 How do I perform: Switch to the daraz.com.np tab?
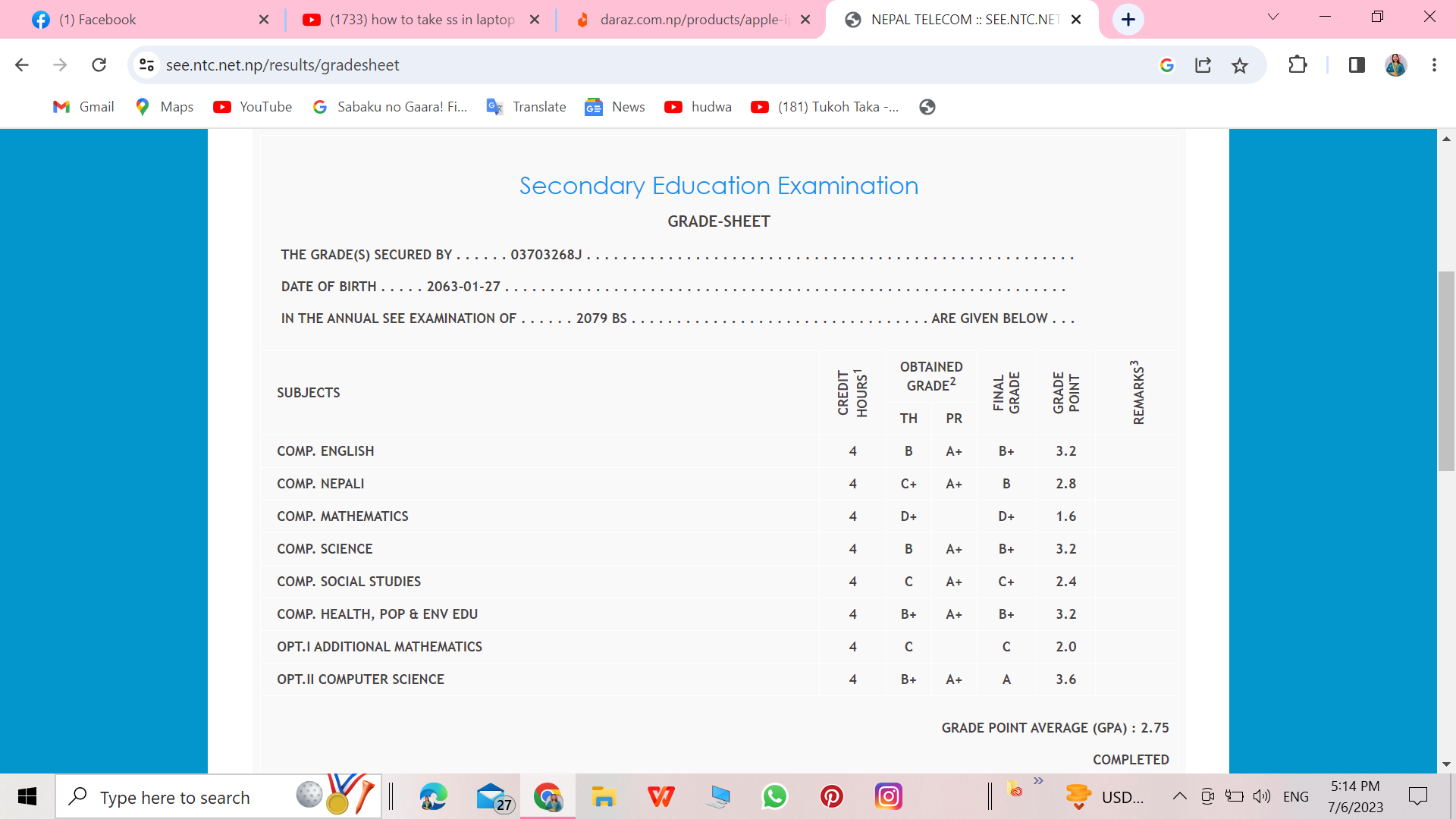coord(694,20)
